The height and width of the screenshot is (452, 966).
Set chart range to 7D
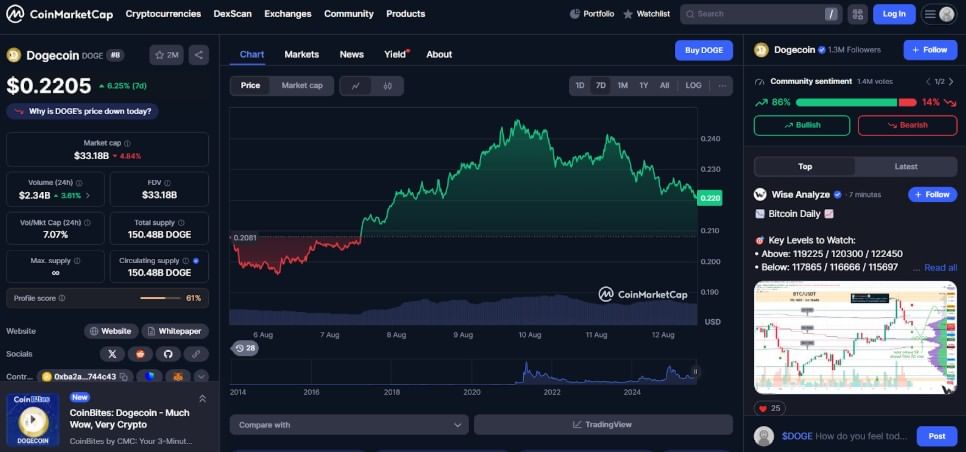tap(601, 86)
